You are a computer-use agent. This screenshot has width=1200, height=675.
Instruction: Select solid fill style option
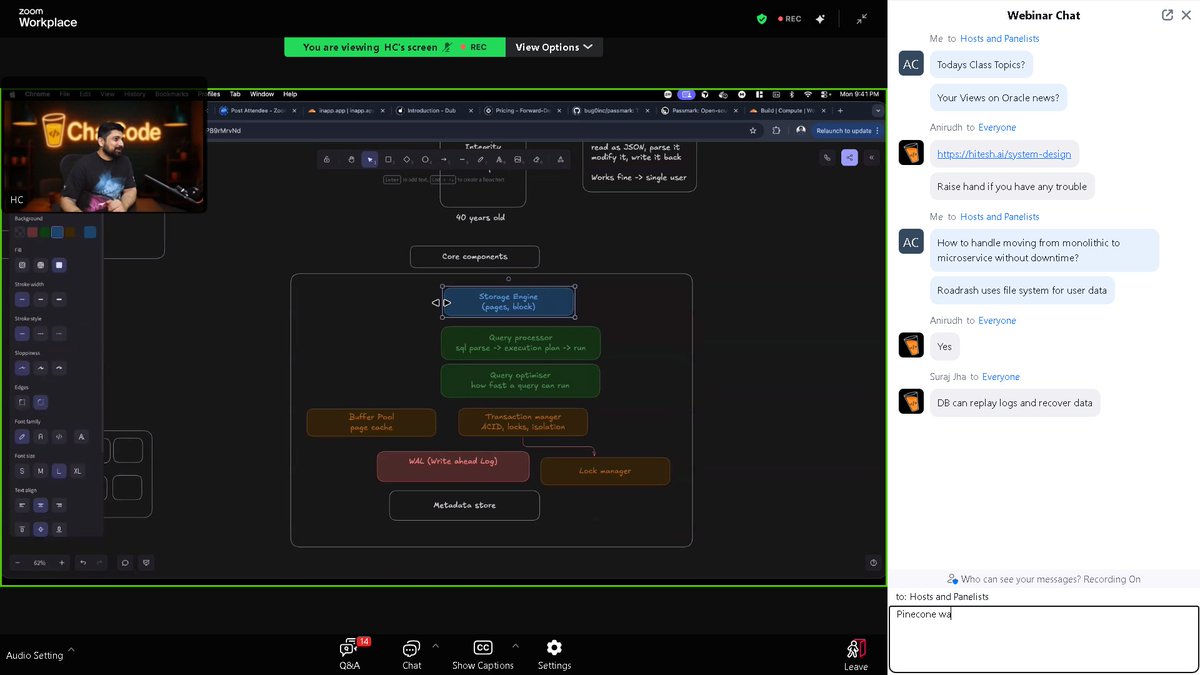click(x=59, y=265)
